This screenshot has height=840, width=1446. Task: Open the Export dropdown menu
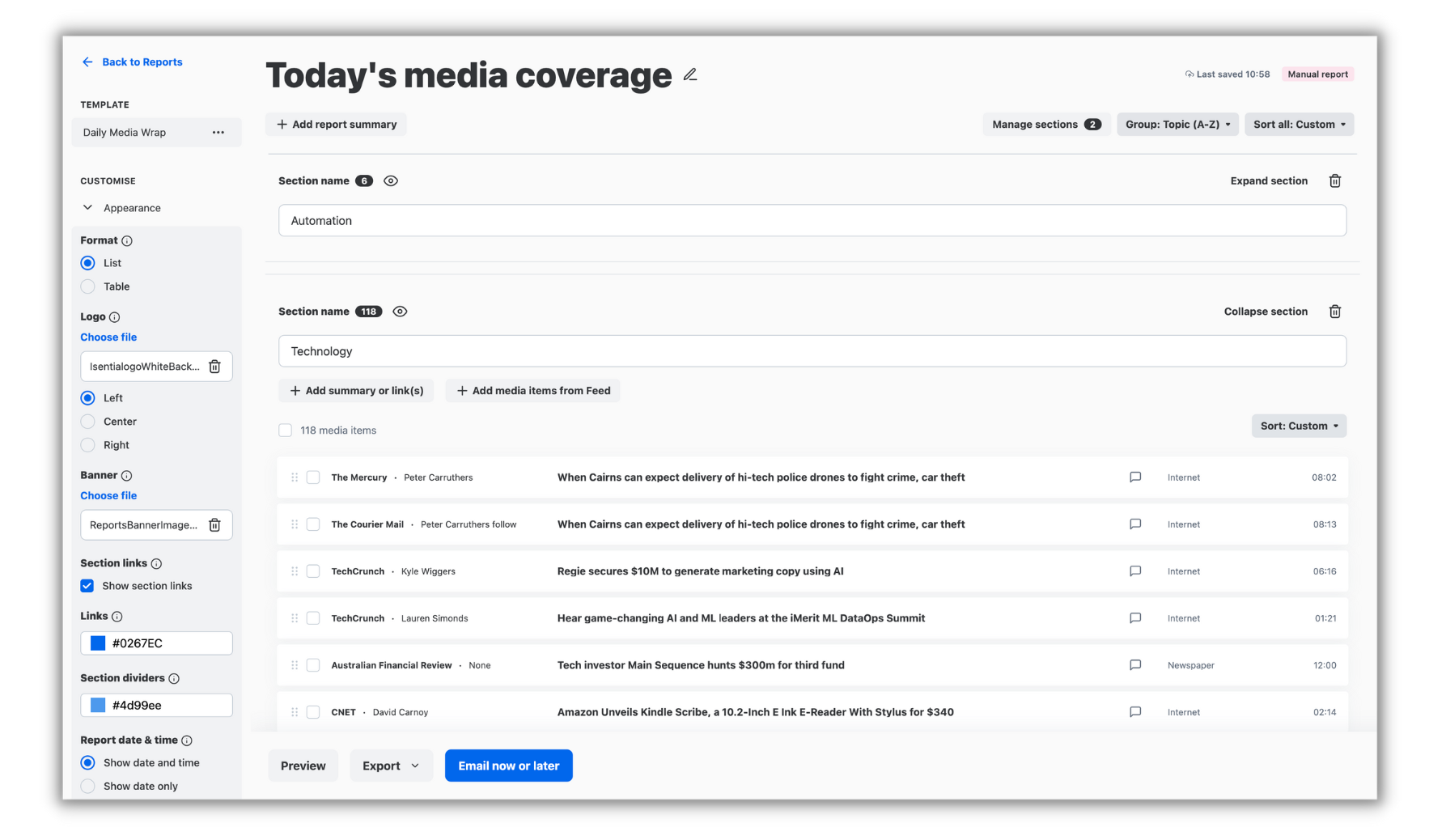click(391, 766)
